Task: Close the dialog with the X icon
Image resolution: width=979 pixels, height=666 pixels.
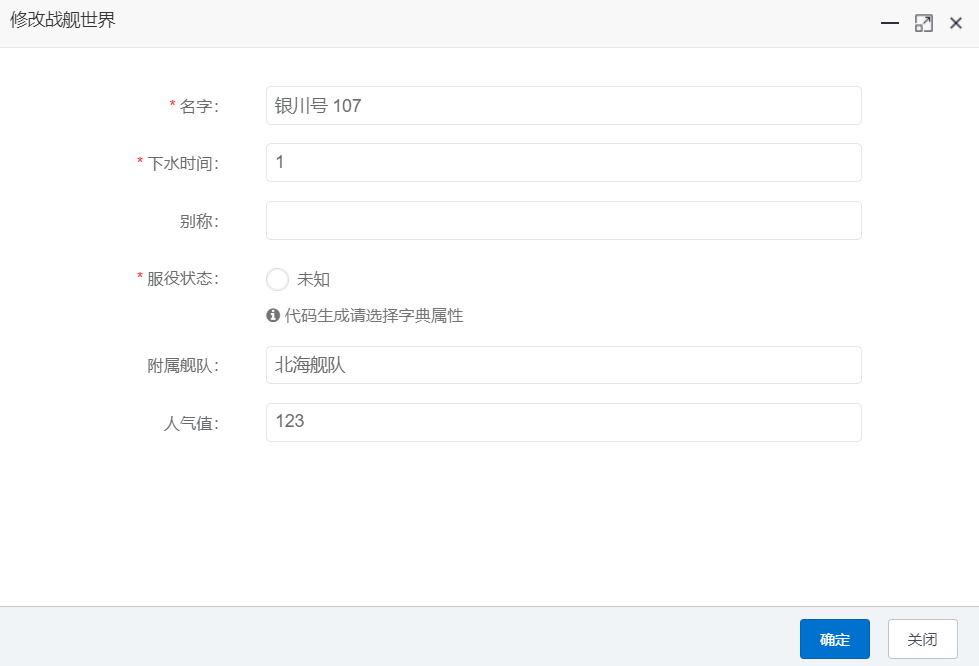Action: coord(955,23)
